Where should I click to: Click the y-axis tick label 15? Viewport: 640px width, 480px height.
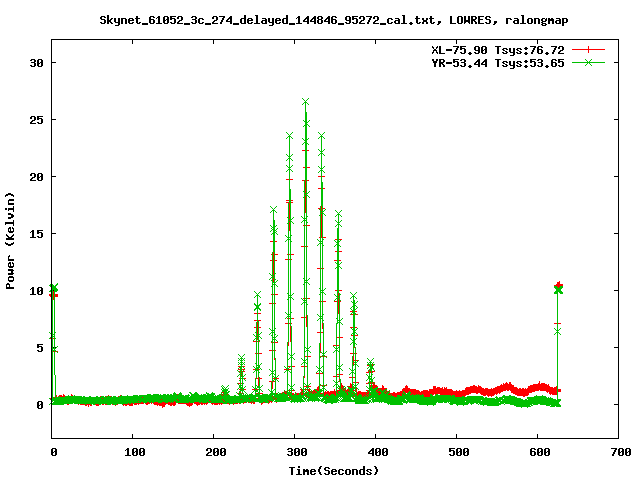point(37,234)
